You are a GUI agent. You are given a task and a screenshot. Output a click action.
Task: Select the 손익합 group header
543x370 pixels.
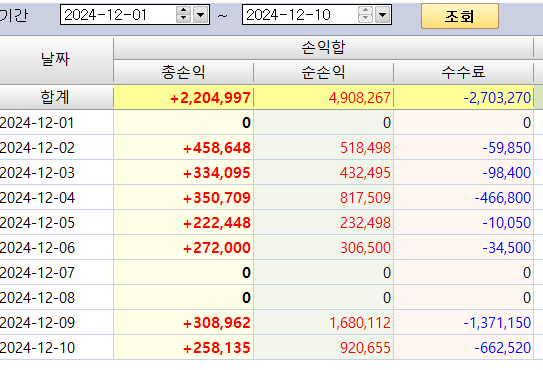coord(323,47)
